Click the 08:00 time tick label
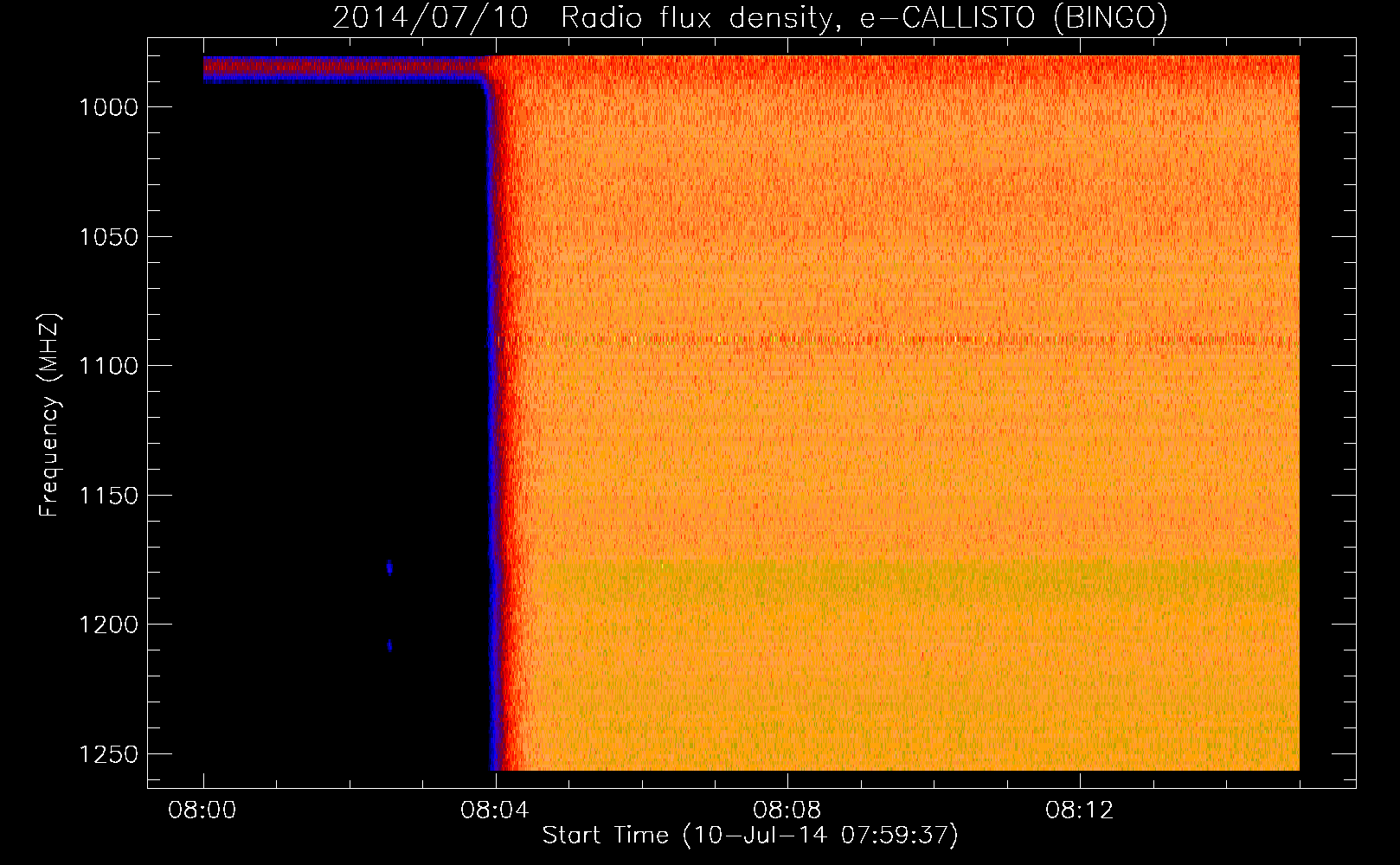This screenshot has width=1400, height=865. click(202, 811)
